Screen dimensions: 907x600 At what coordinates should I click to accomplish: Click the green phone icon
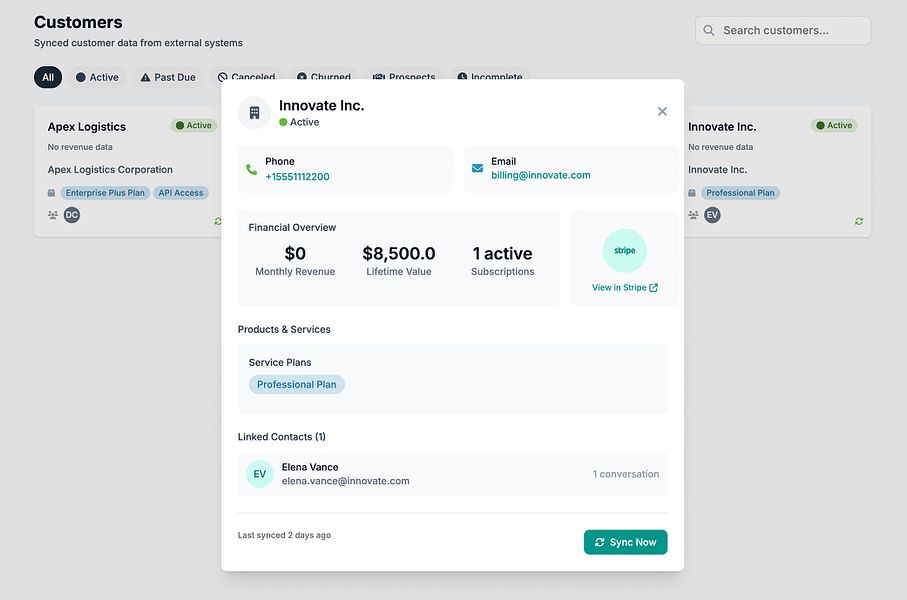[x=252, y=170]
